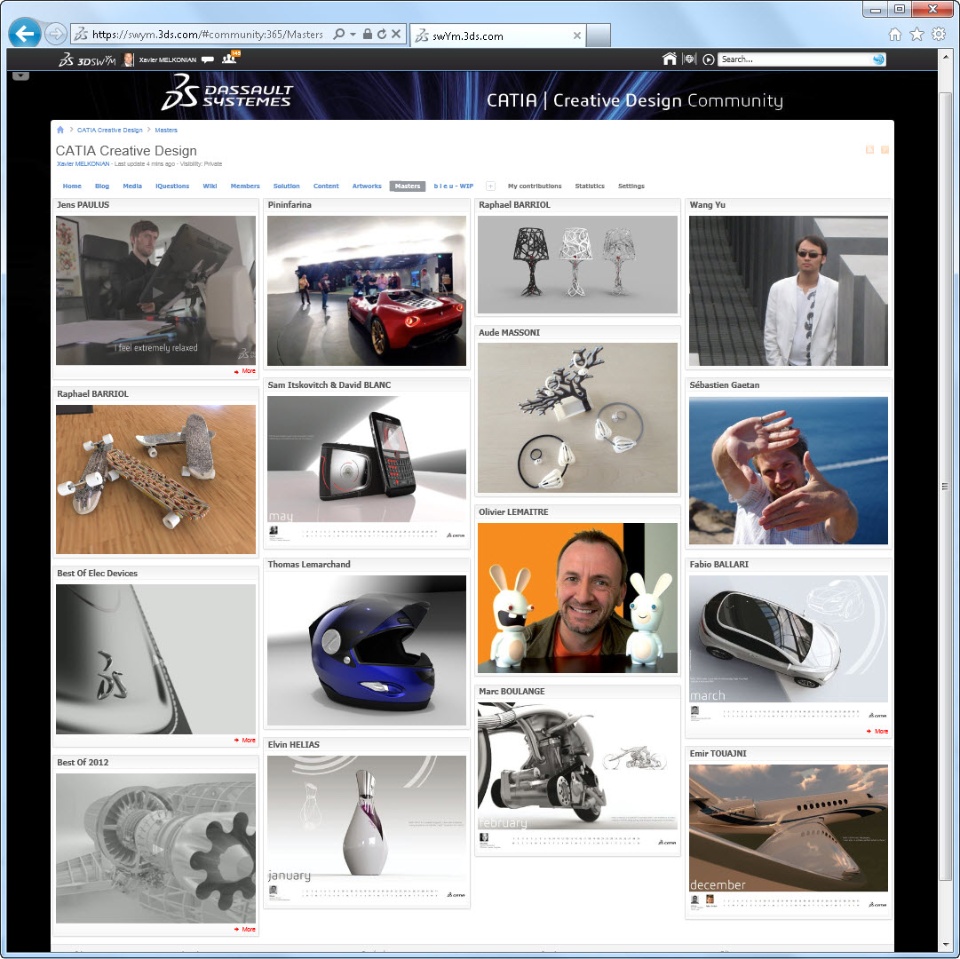Click the circular play icon near search
960x959 pixels.
[x=708, y=59]
